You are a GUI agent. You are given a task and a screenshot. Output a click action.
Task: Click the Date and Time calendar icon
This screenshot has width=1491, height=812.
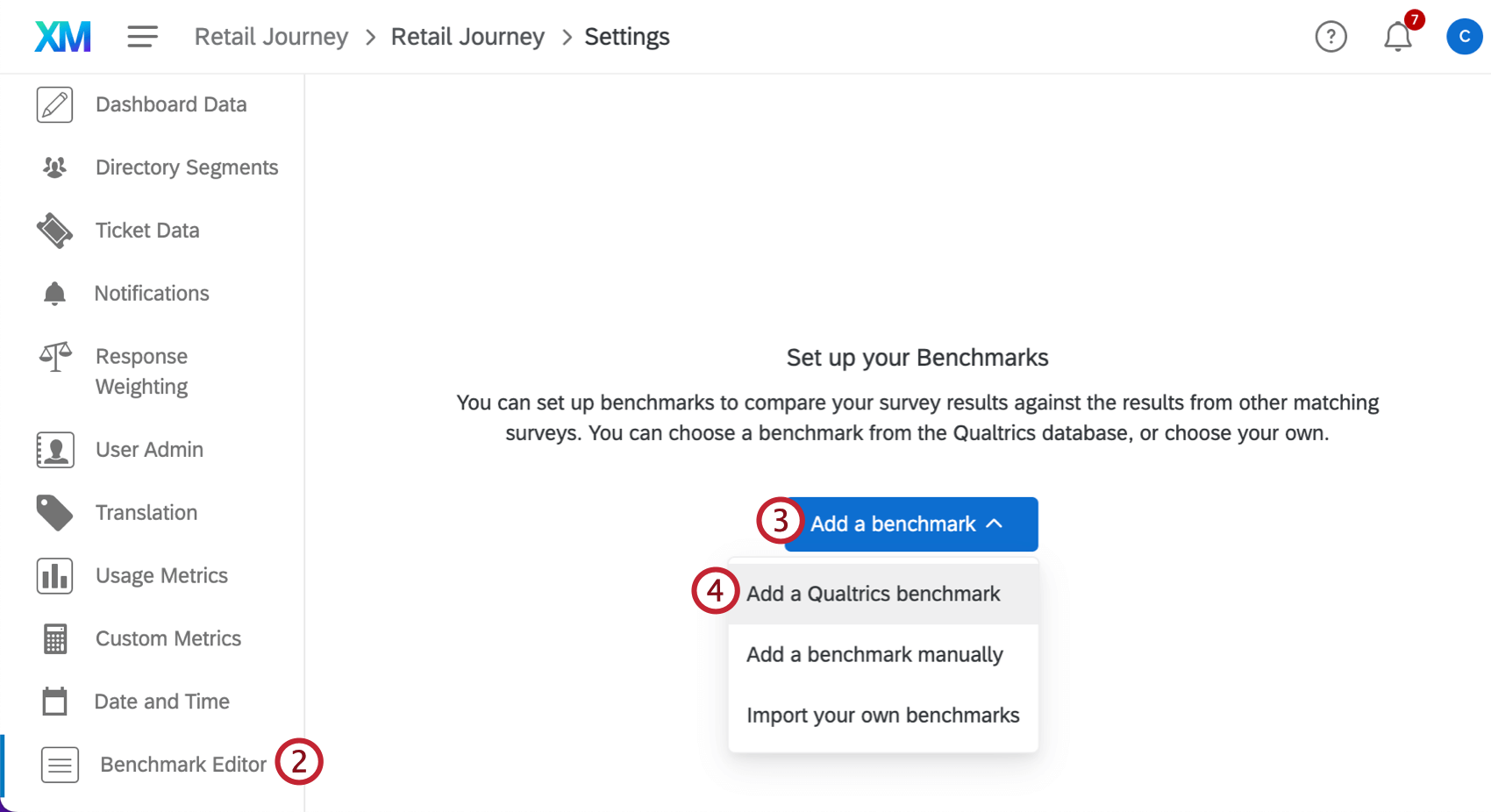click(x=54, y=702)
